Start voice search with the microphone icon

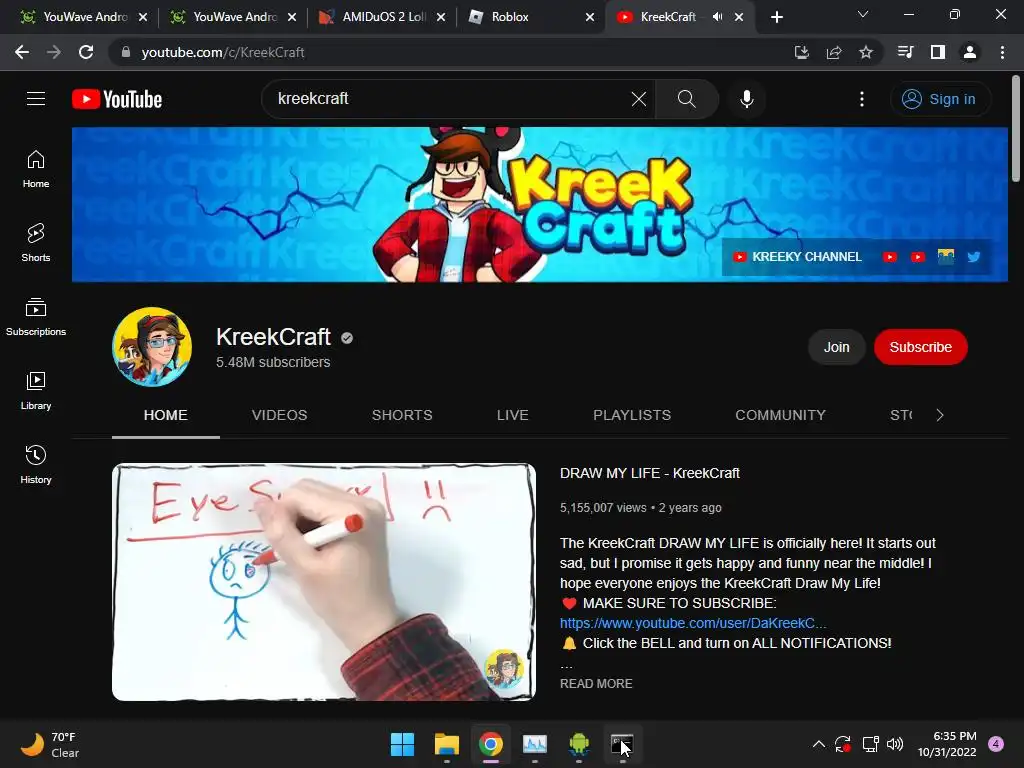pyautogui.click(x=746, y=99)
